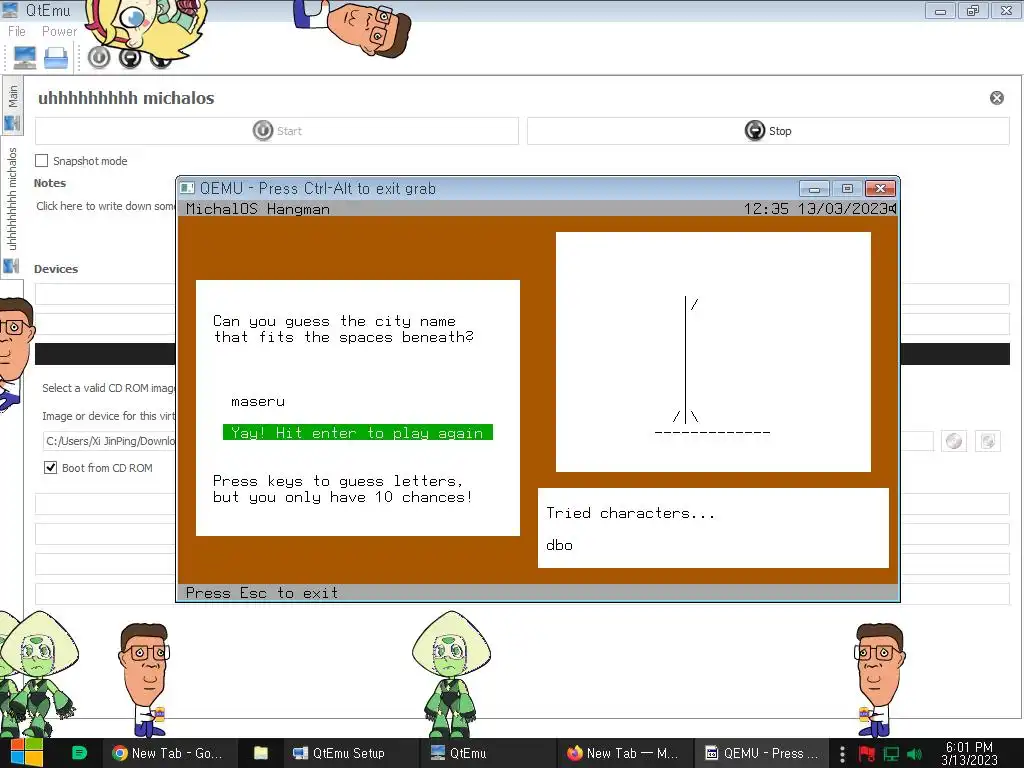Image resolution: width=1024 pixels, height=768 pixels.
Task: Open the File menu in QtEmu
Action: (17, 31)
